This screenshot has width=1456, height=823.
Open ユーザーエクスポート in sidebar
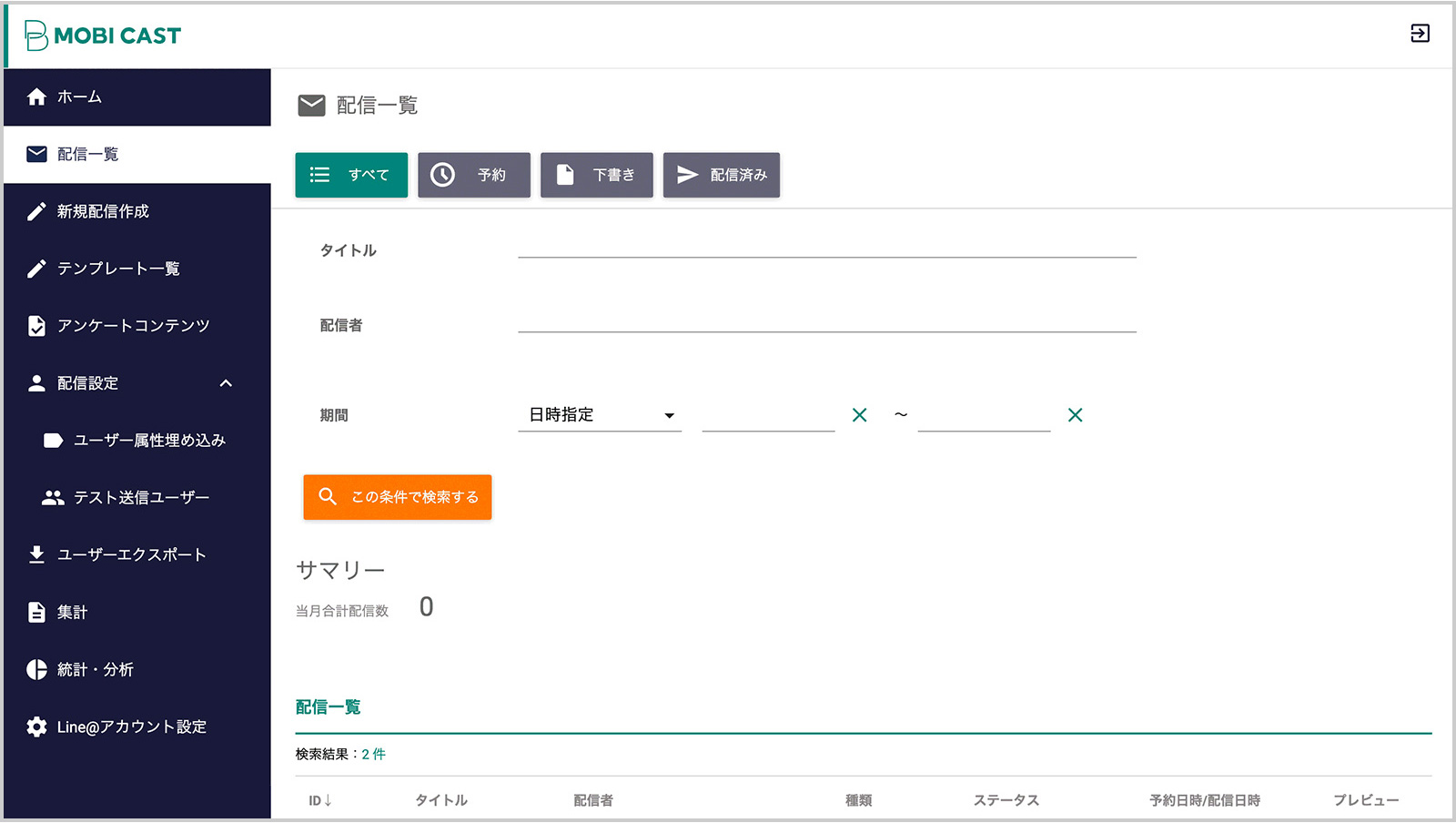(137, 554)
